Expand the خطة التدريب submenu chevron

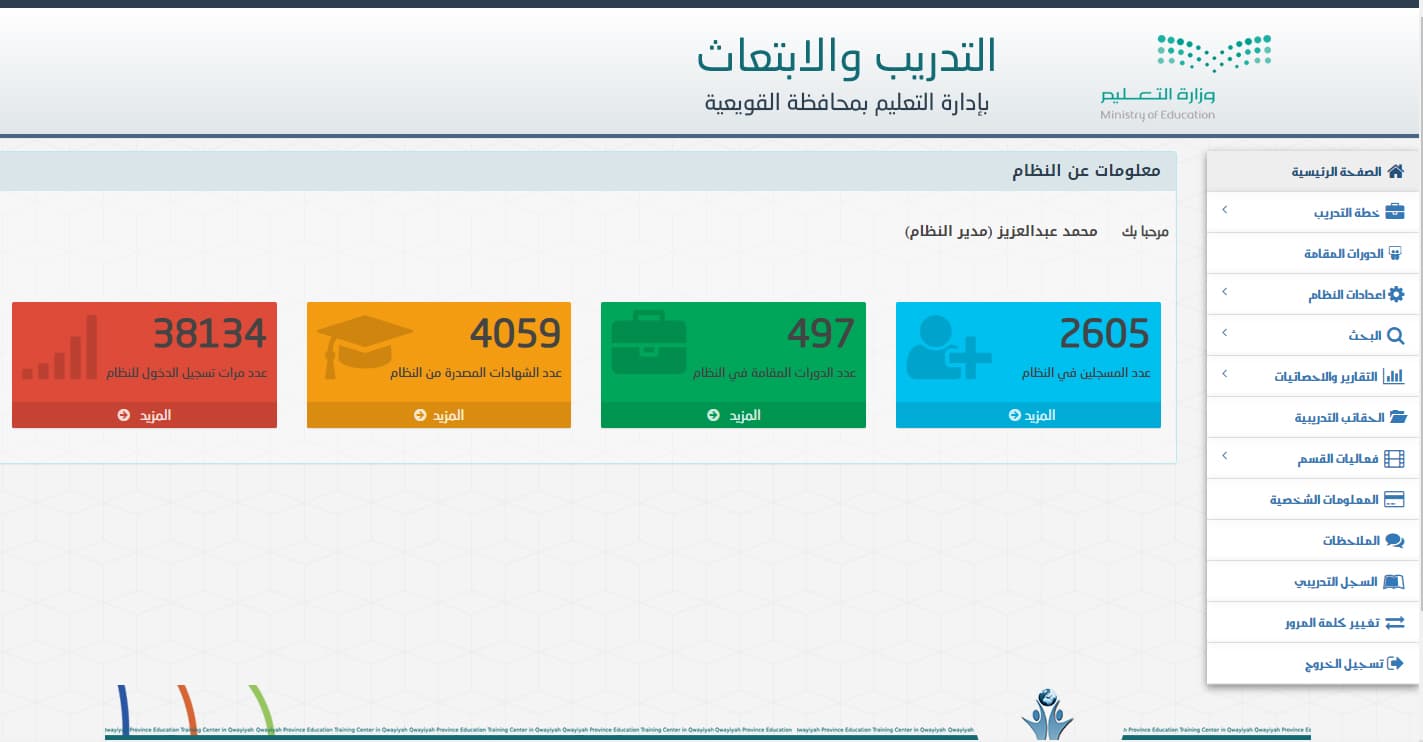[x=1224, y=211]
